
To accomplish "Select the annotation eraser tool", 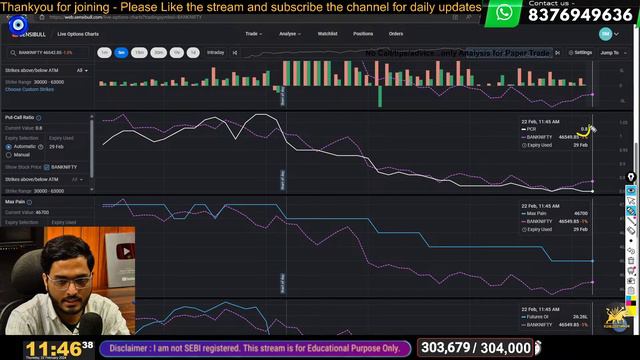I will [631, 231].
